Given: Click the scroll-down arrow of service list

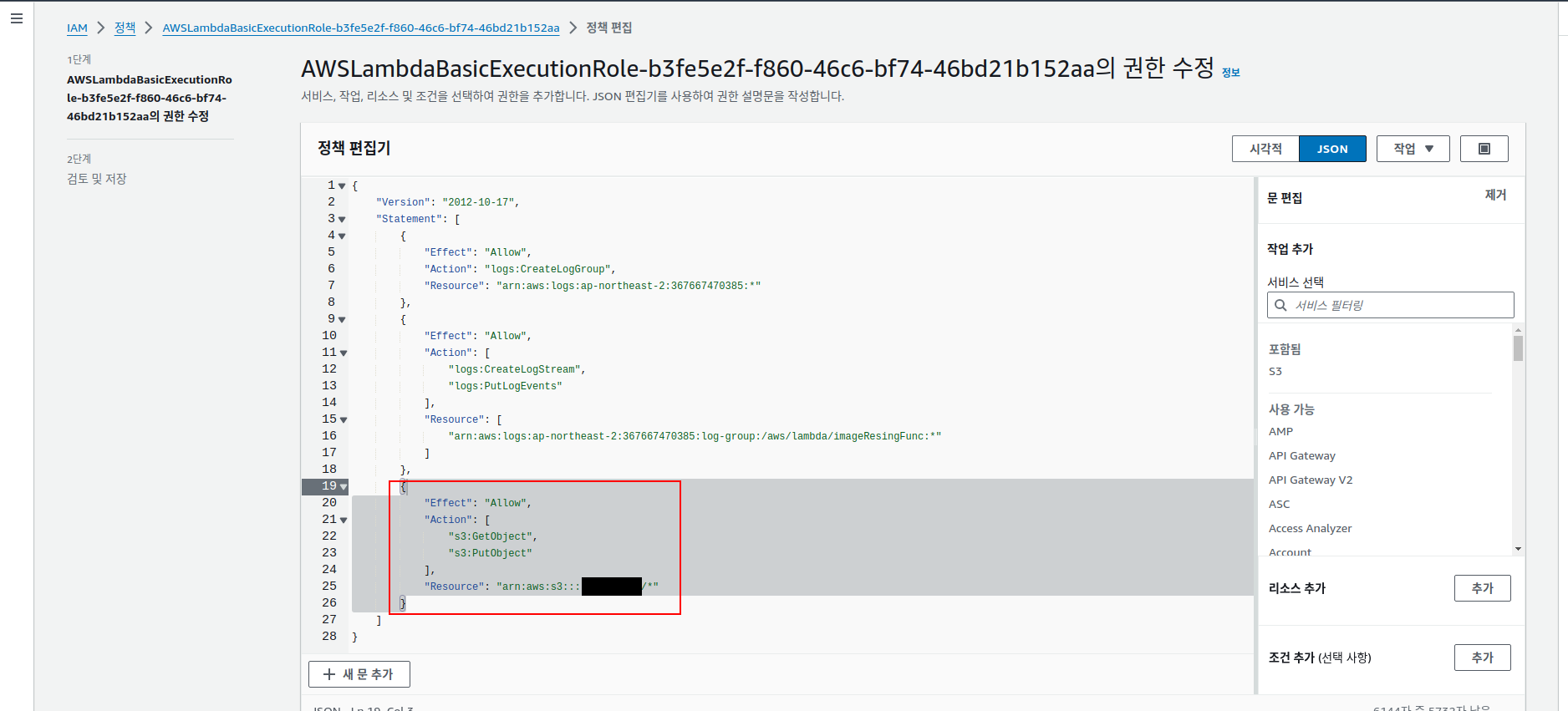Looking at the screenshot, I should 1518,549.
